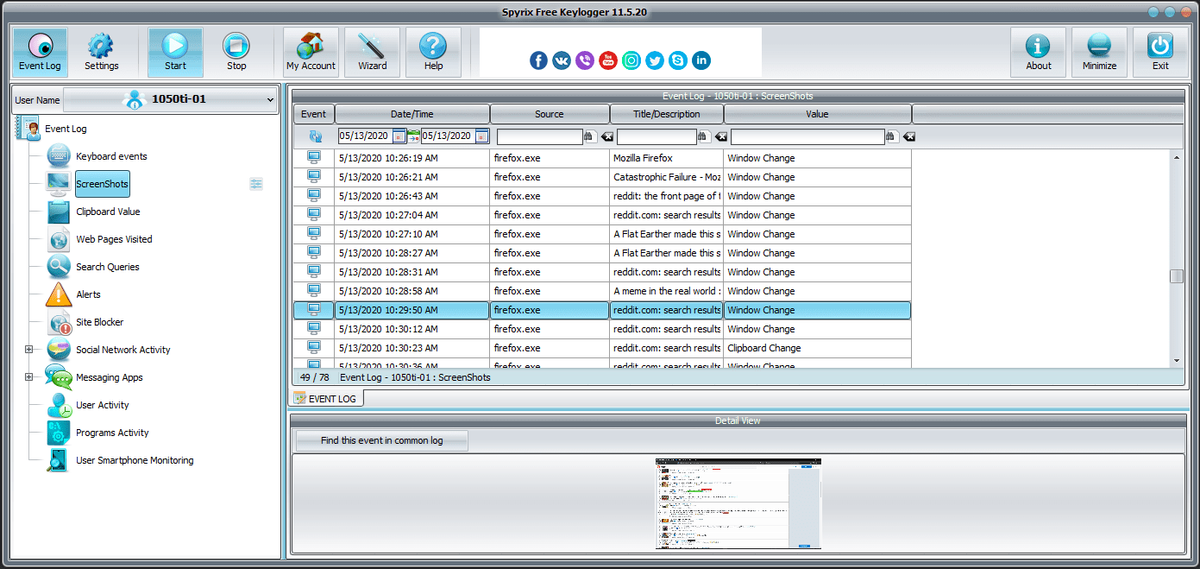Click the Minimize toolbar button
The image size is (1200, 569).
(1099, 52)
